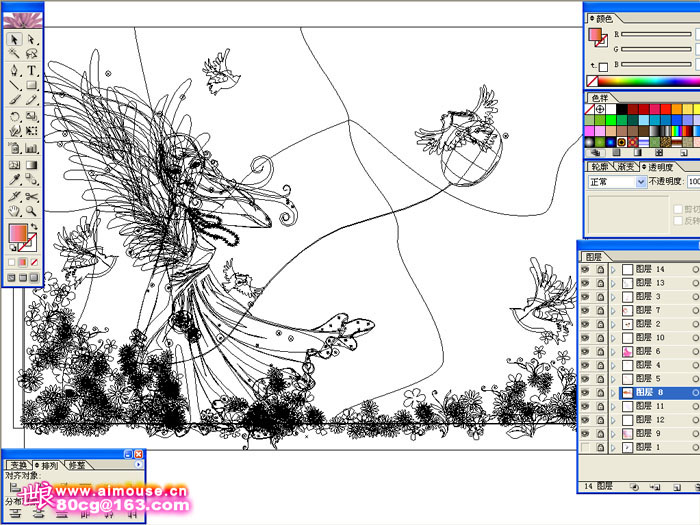The width and height of the screenshot is (700, 525).
Task: Unlock layer 图层 10 via lock icon
Action: 600,338
